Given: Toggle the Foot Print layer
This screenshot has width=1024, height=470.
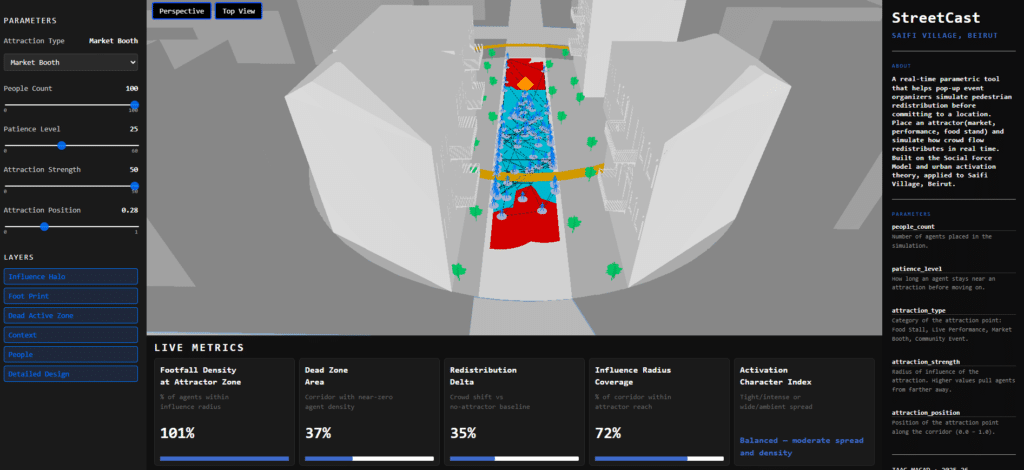Looking at the screenshot, I should click(x=70, y=296).
